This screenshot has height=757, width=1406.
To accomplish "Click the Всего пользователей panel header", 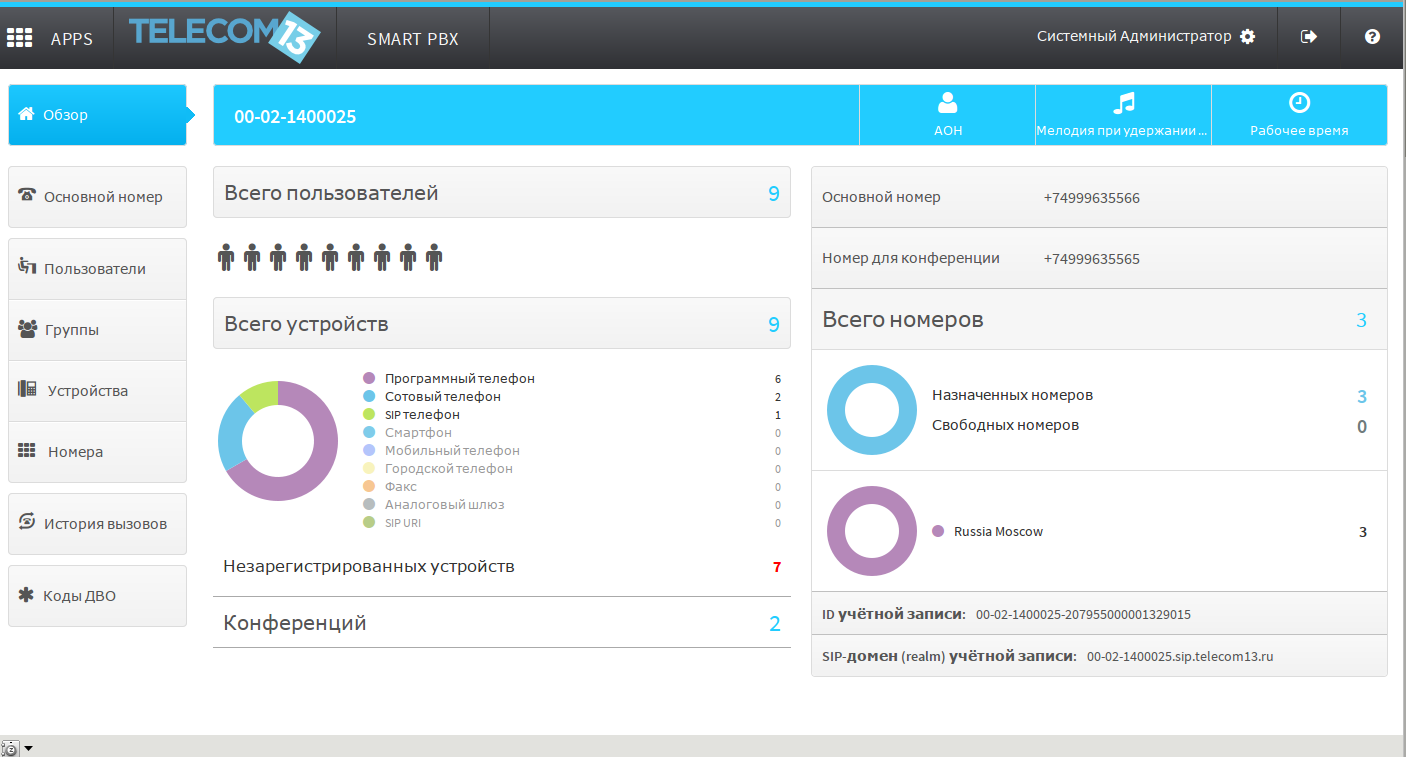I will [502, 192].
